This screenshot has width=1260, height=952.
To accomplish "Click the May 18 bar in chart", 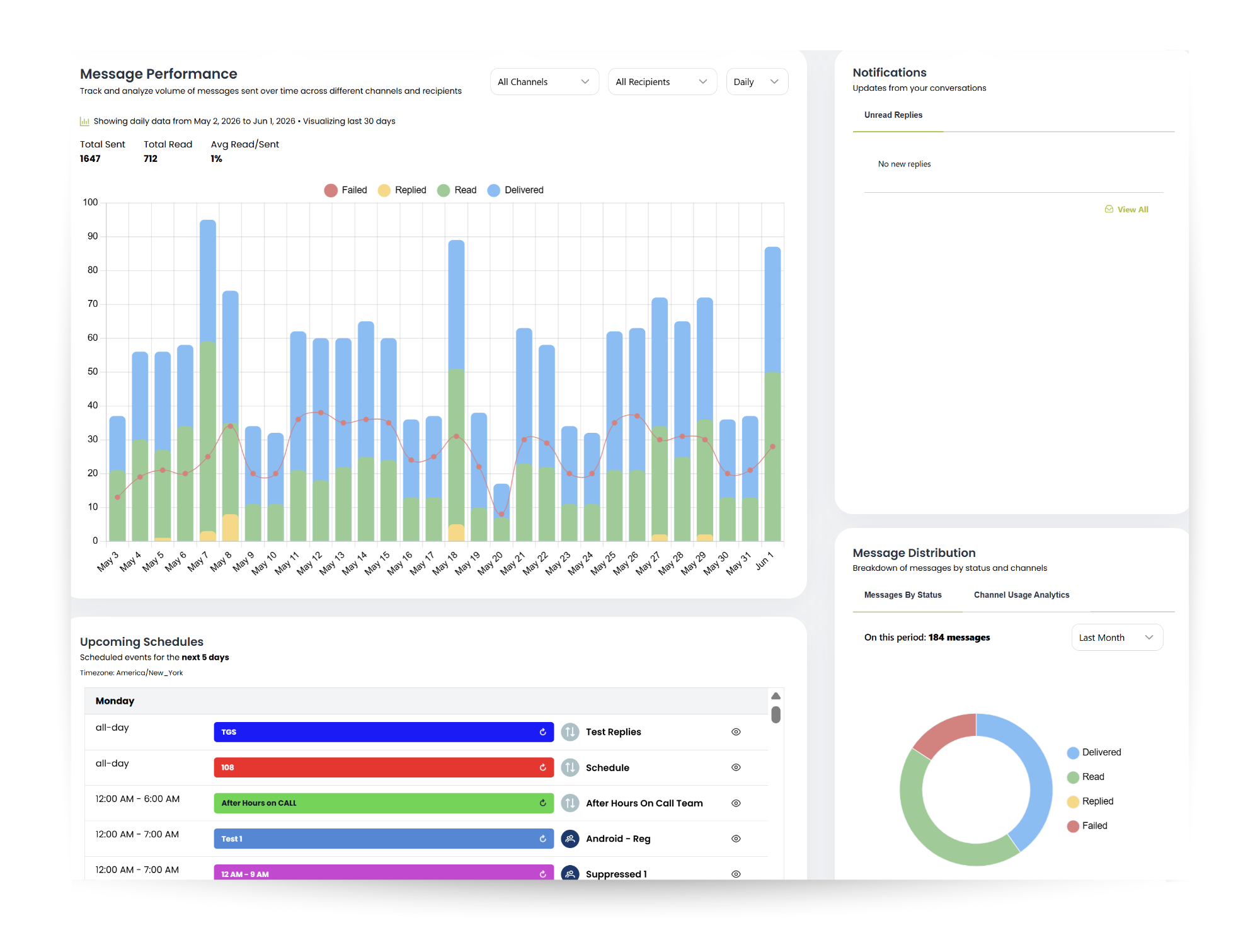I will click(x=456, y=391).
